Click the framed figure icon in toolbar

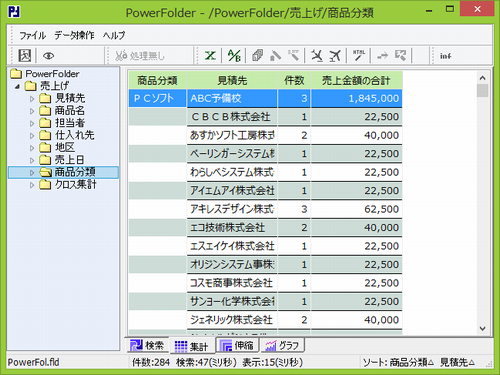point(25,56)
